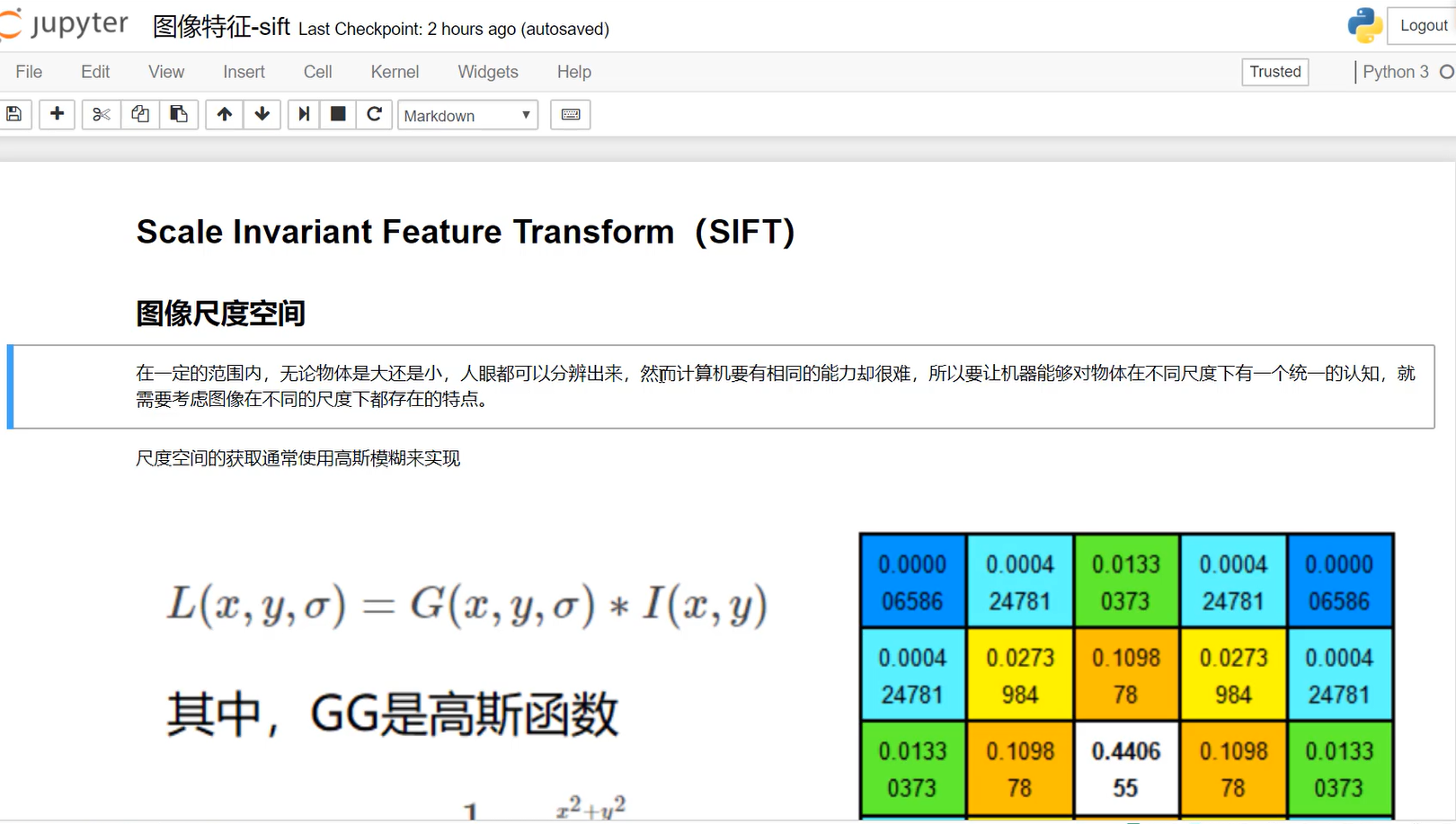Screen dimensions: 1456x824
Task: Click the 尺度空间的获取通常使用高斯模糊来实现 text
Action: coord(297,458)
